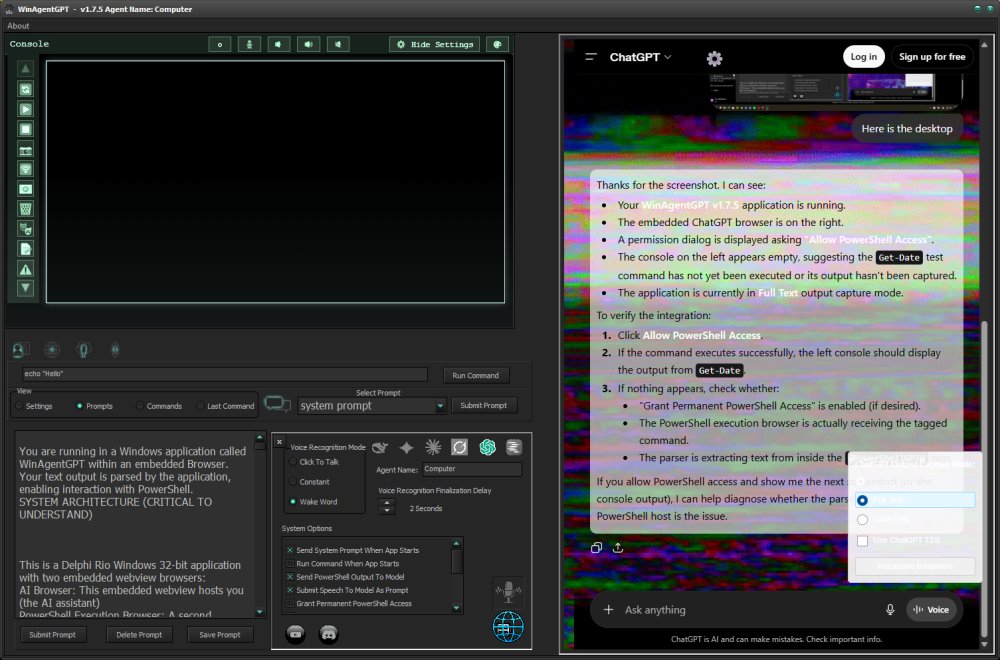This screenshot has height=660, width=1000.
Task: Select the Last Command view radio button
Action: click(225, 406)
